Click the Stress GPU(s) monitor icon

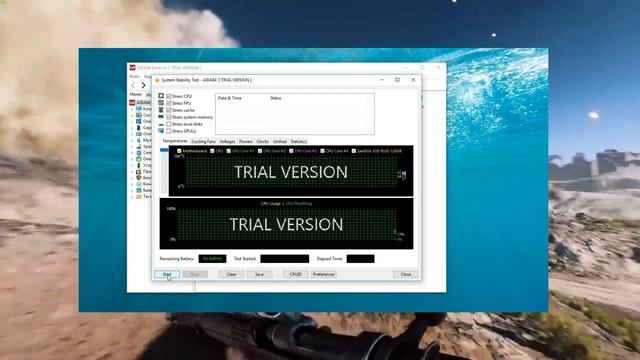(161, 131)
